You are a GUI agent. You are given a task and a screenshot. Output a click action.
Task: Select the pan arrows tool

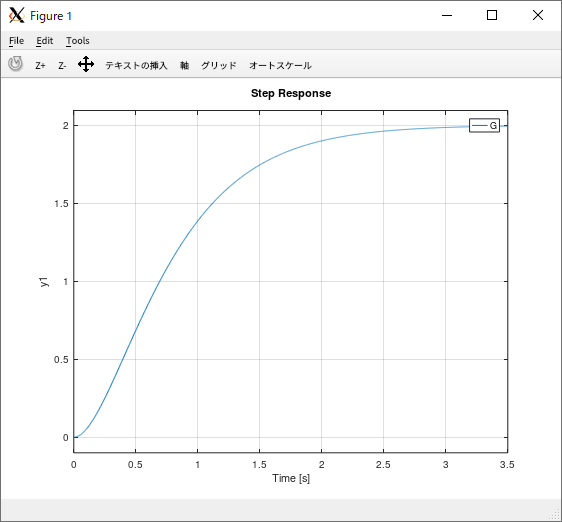coord(86,64)
